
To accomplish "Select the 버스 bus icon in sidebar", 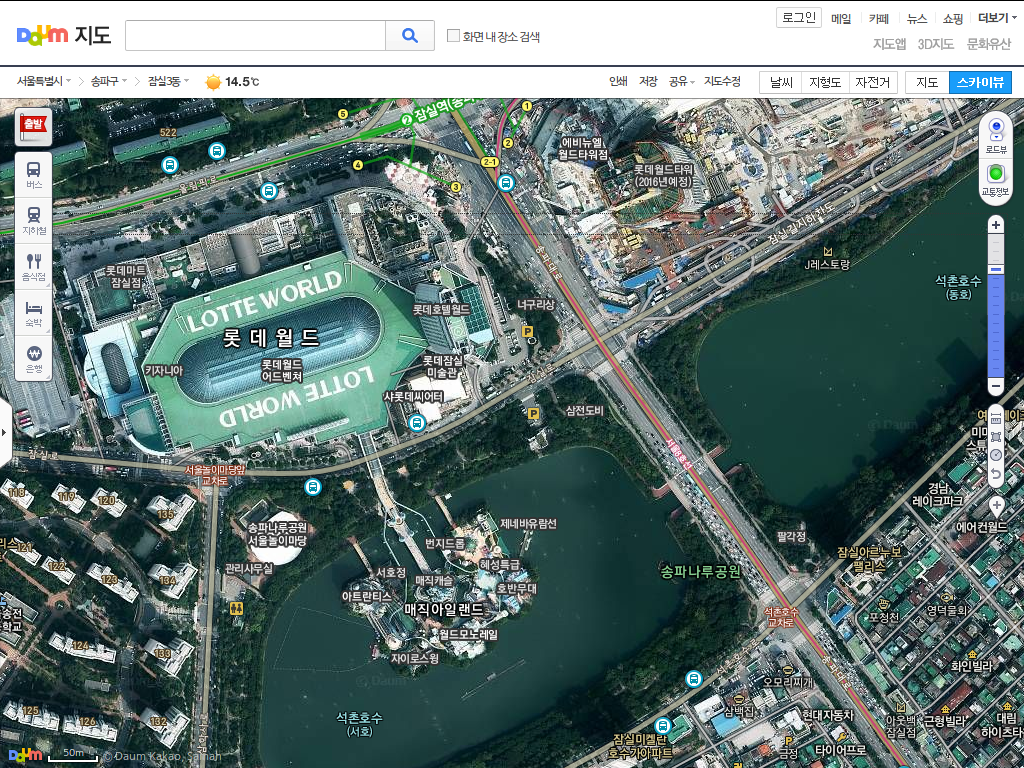I will pyautogui.click(x=34, y=175).
